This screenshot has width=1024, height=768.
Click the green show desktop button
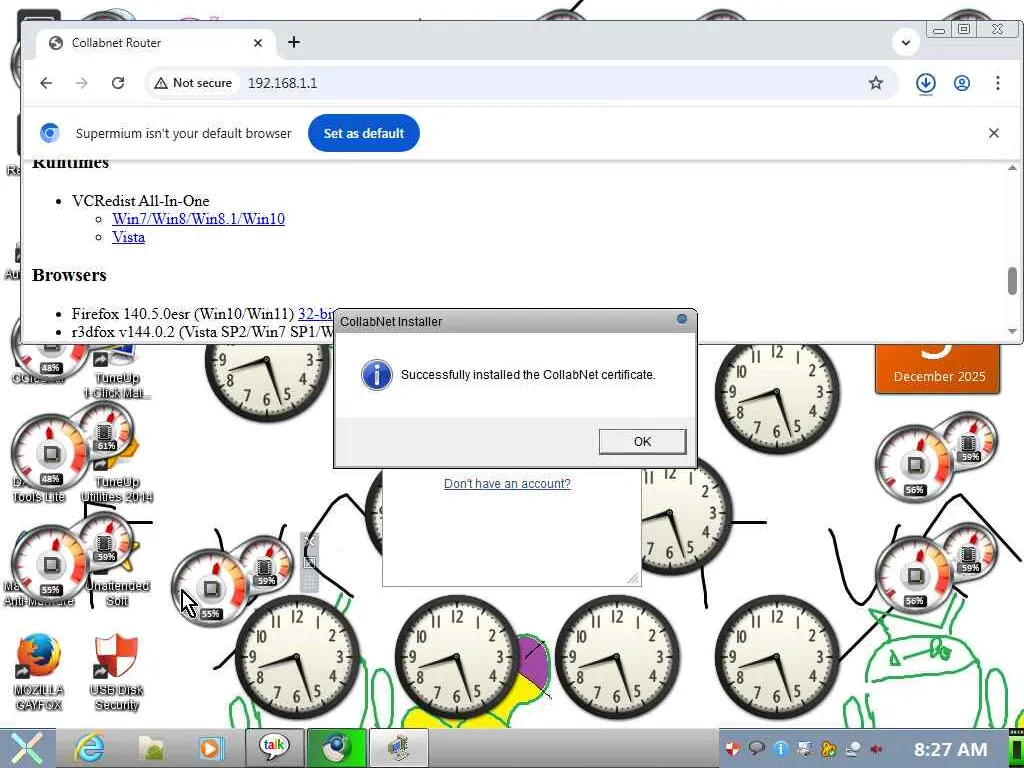[1016, 748]
